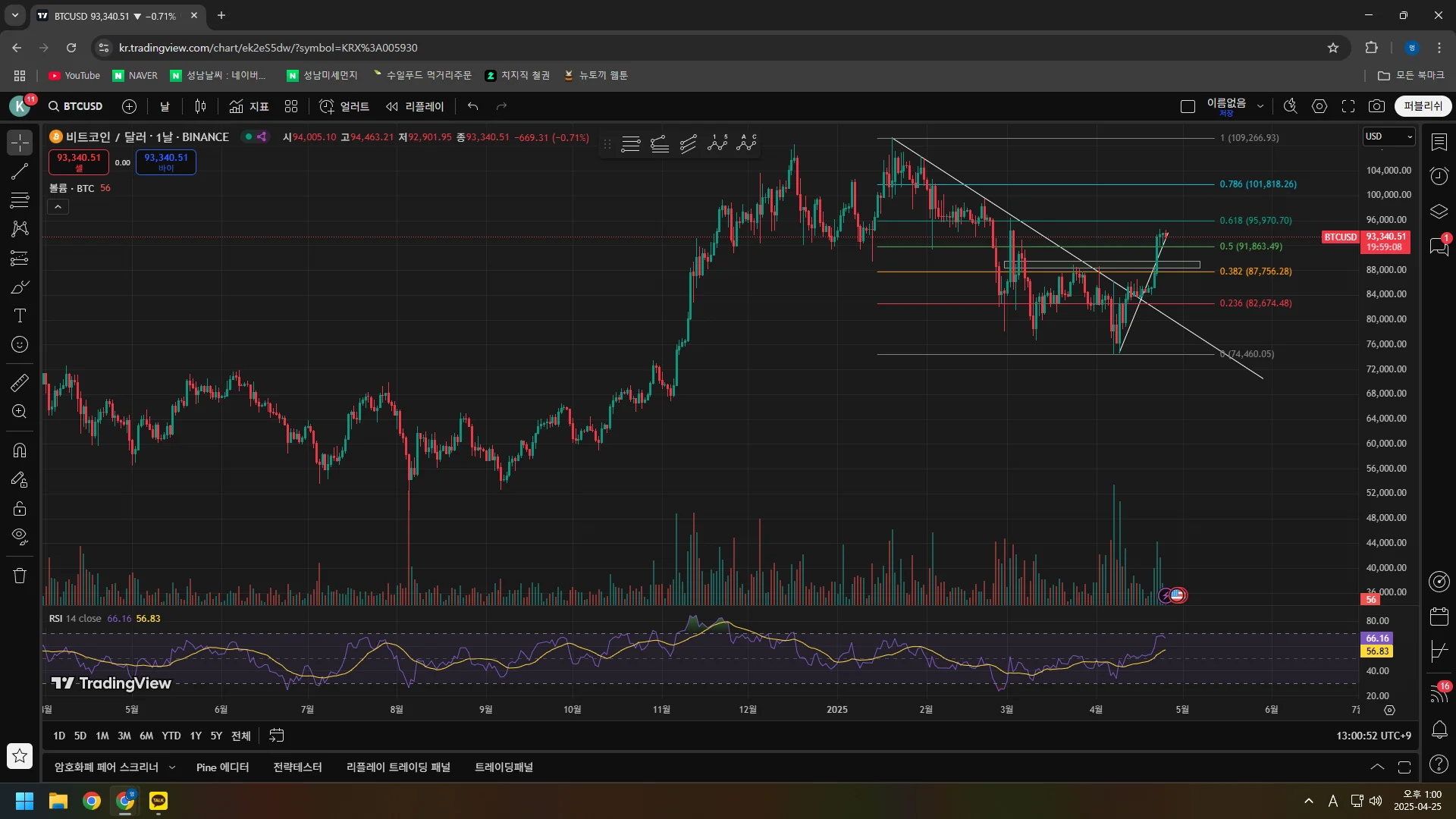Image resolution: width=1456 pixels, height=819 pixels.
Task: Toggle lock all drawings
Action: pyautogui.click(x=20, y=509)
